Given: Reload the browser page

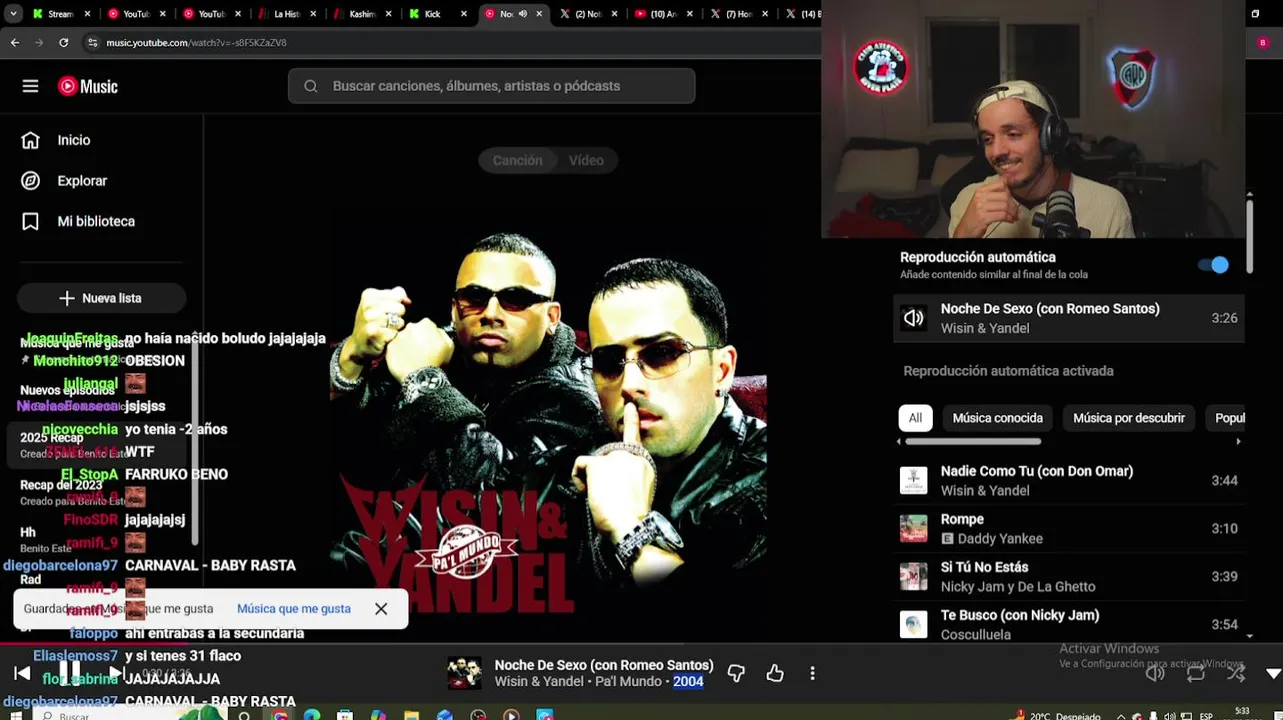Looking at the screenshot, I should coord(64,43).
